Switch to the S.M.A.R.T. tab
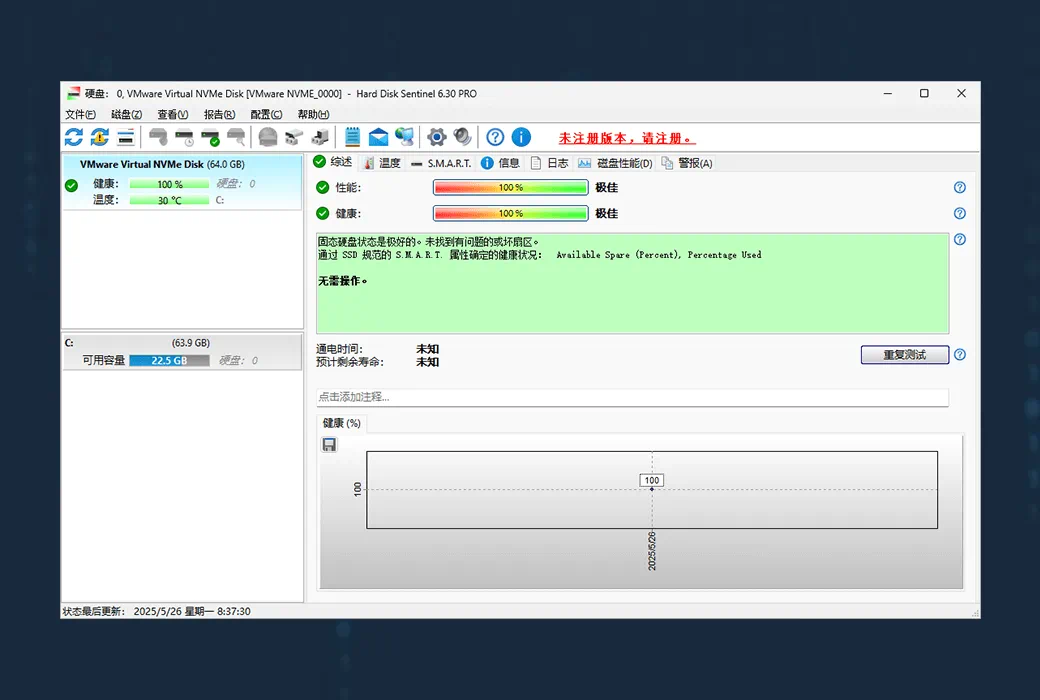 pos(441,163)
